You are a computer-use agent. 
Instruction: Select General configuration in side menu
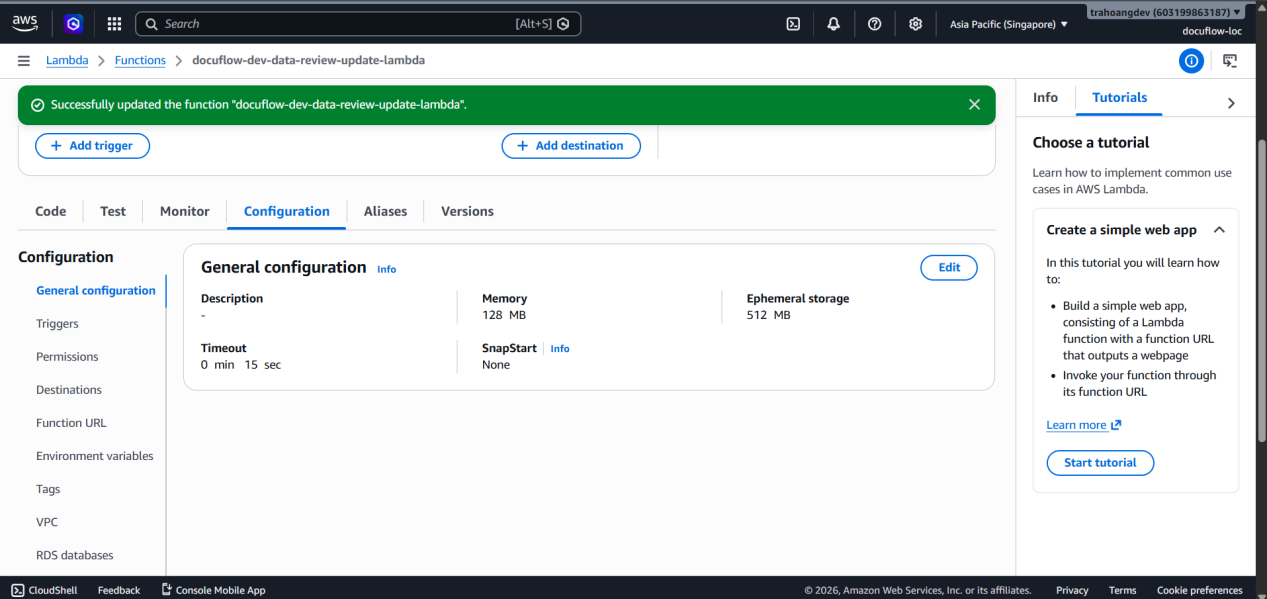[x=96, y=291]
